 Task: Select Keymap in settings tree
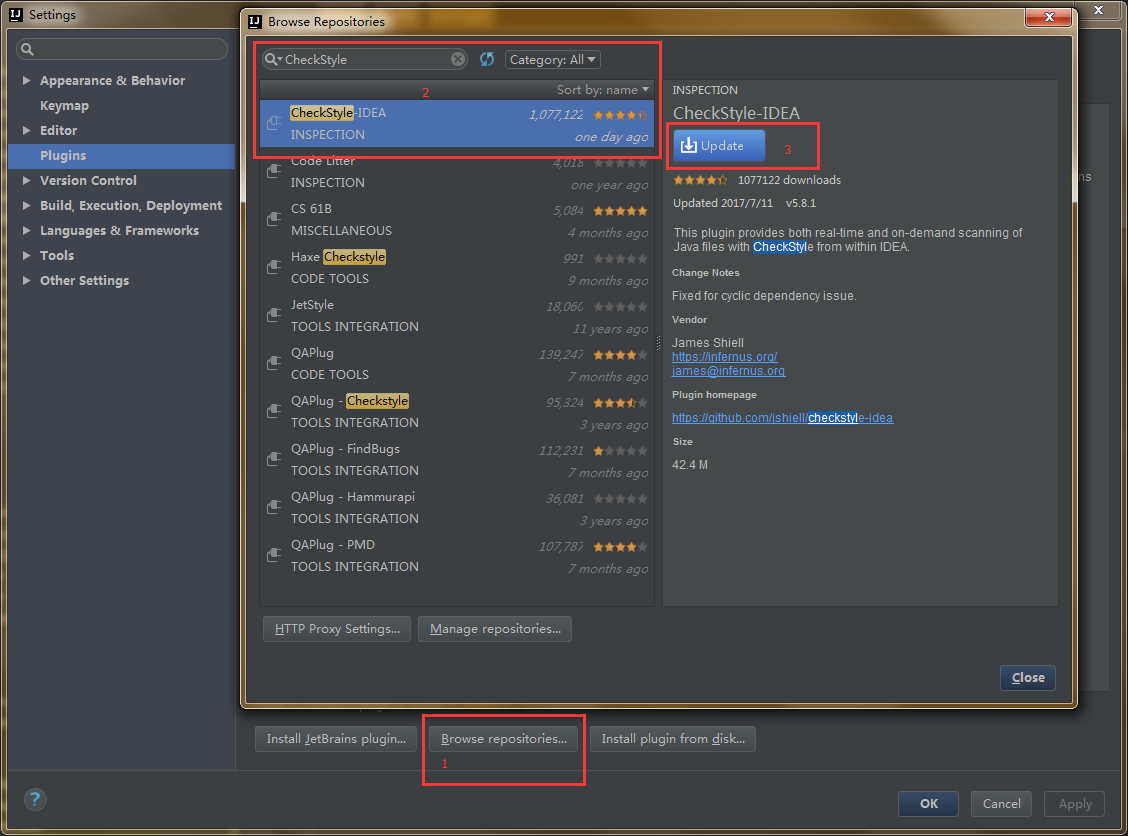(64, 106)
